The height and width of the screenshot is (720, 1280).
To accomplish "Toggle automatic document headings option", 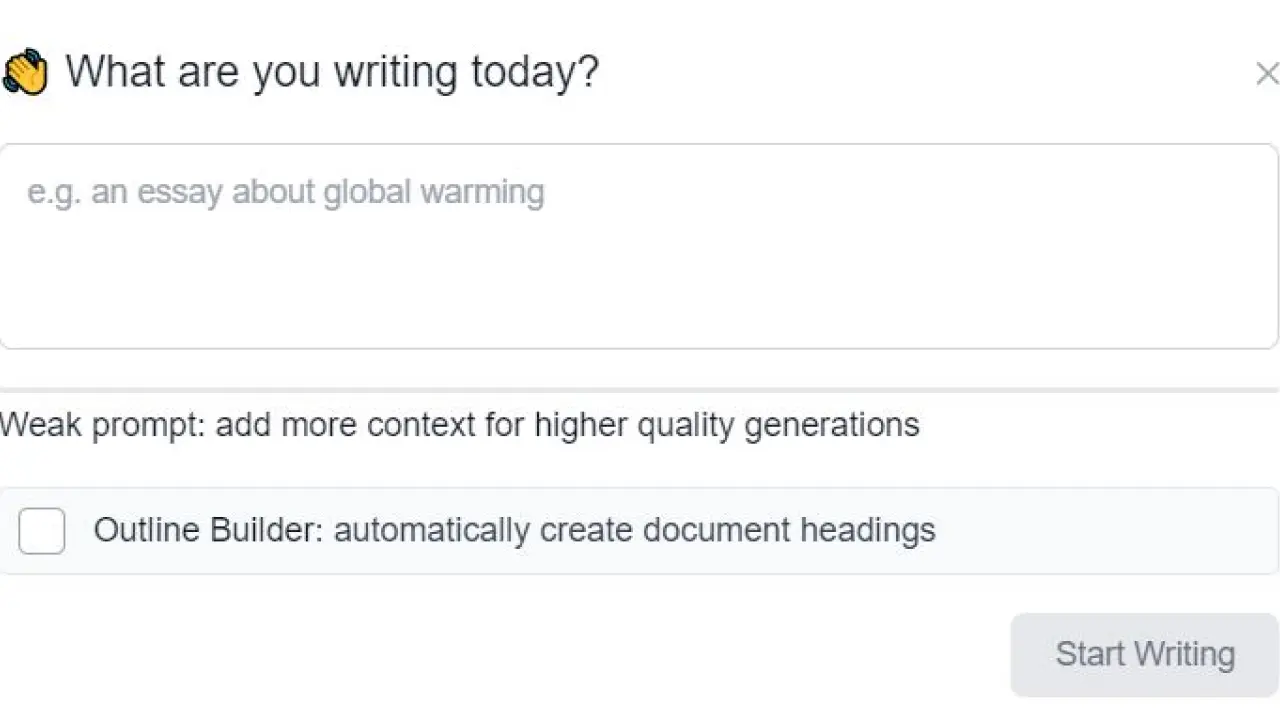I will tap(42, 530).
